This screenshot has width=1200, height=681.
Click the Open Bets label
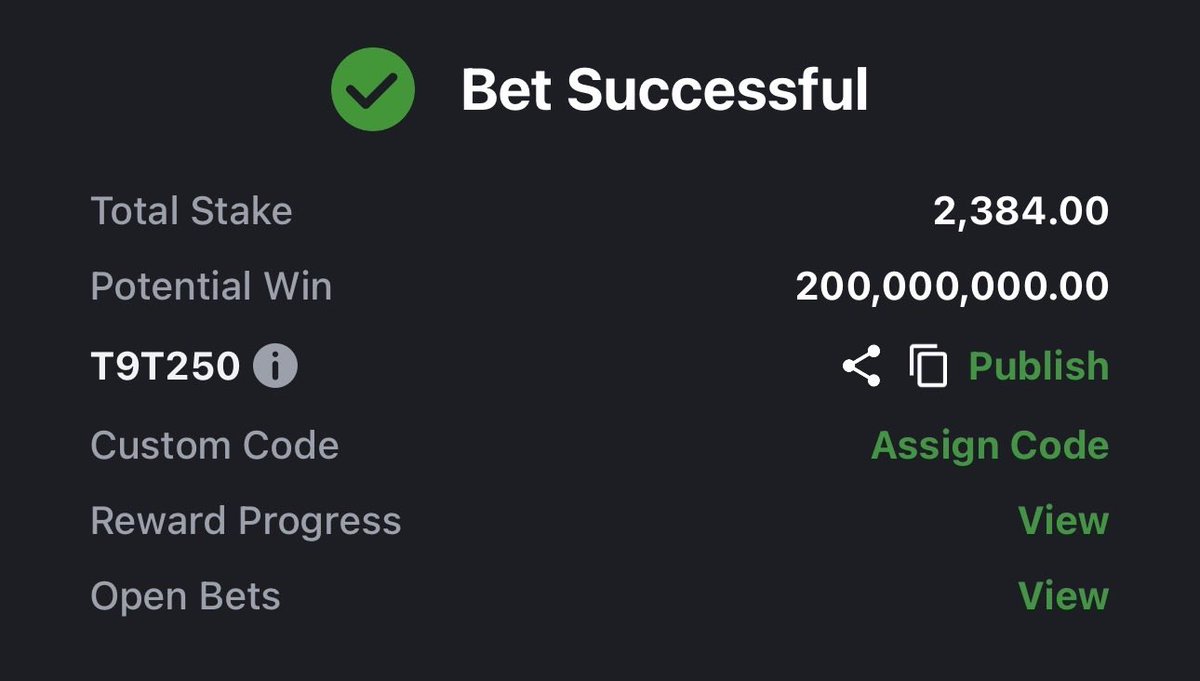(185, 597)
